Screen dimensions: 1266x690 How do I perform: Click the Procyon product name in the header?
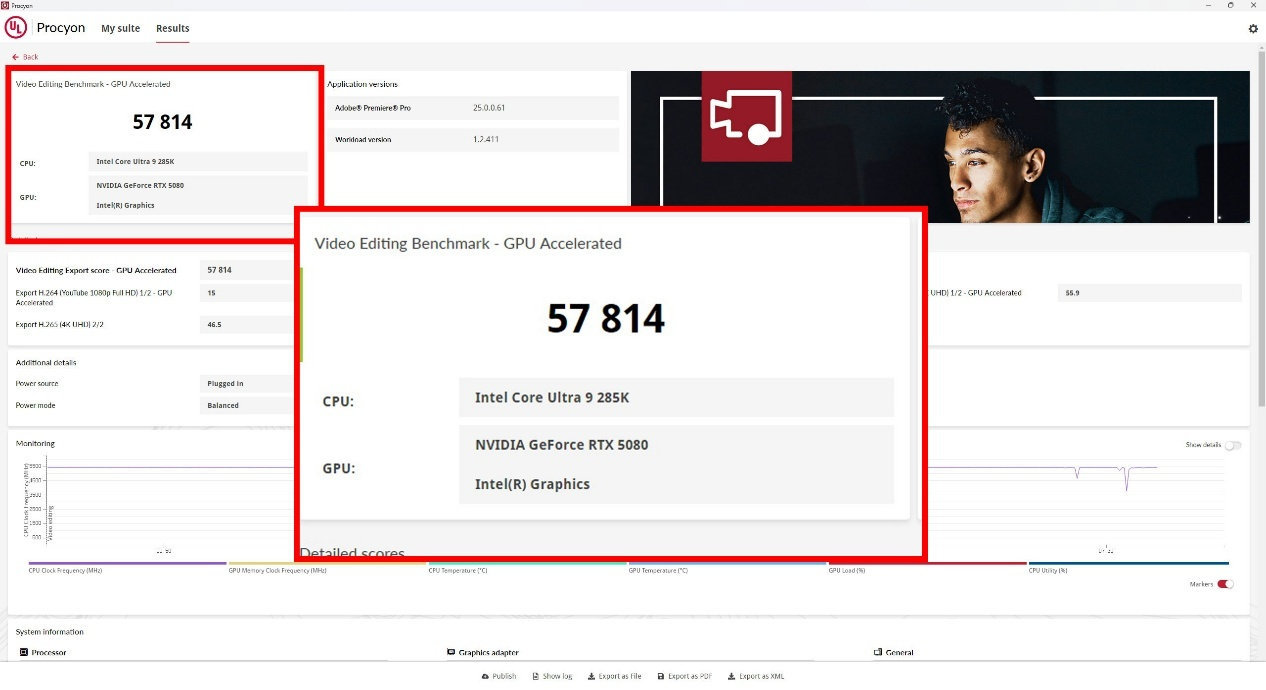[x=61, y=28]
